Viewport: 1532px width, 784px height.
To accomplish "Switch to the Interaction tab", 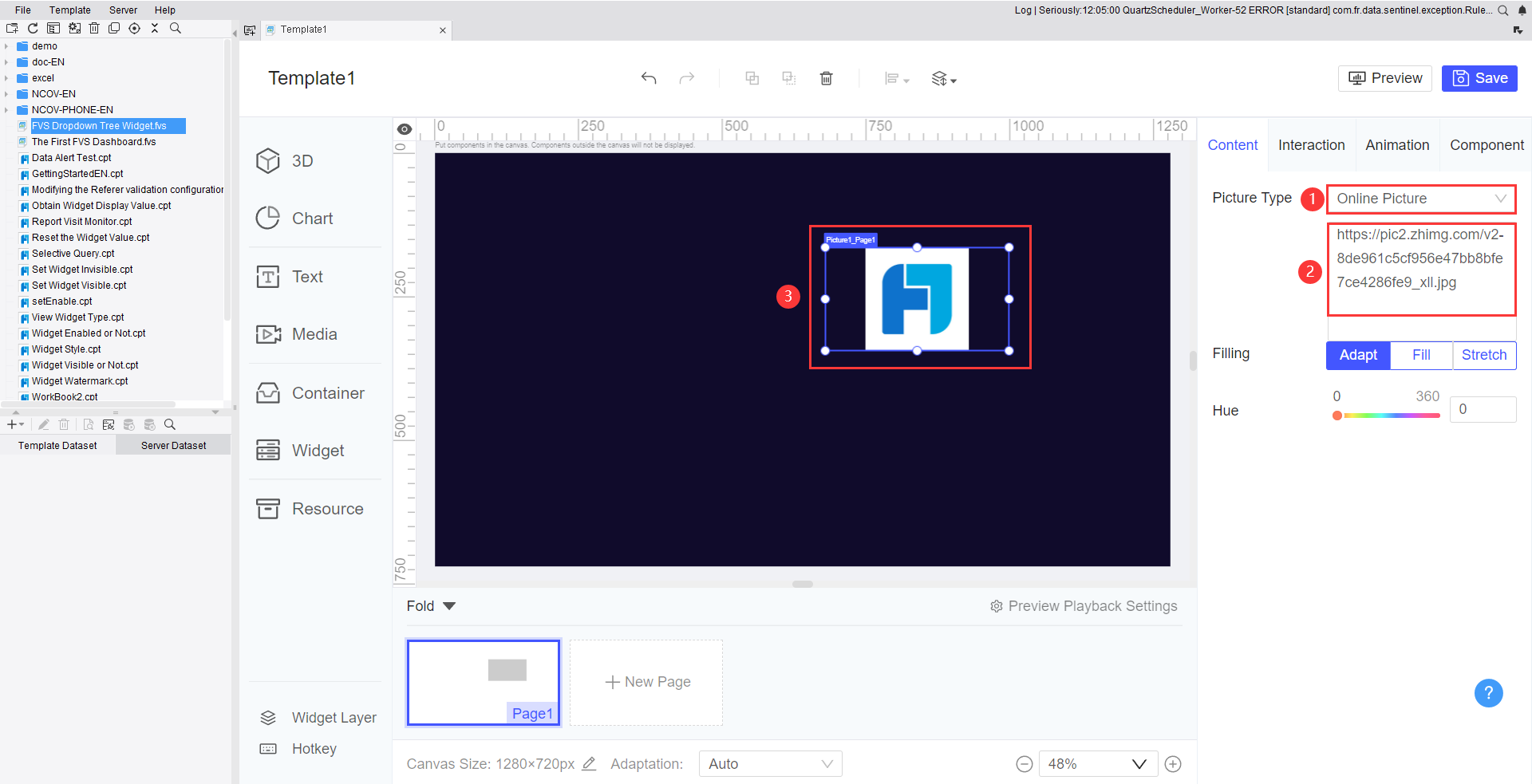I will (x=1312, y=145).
